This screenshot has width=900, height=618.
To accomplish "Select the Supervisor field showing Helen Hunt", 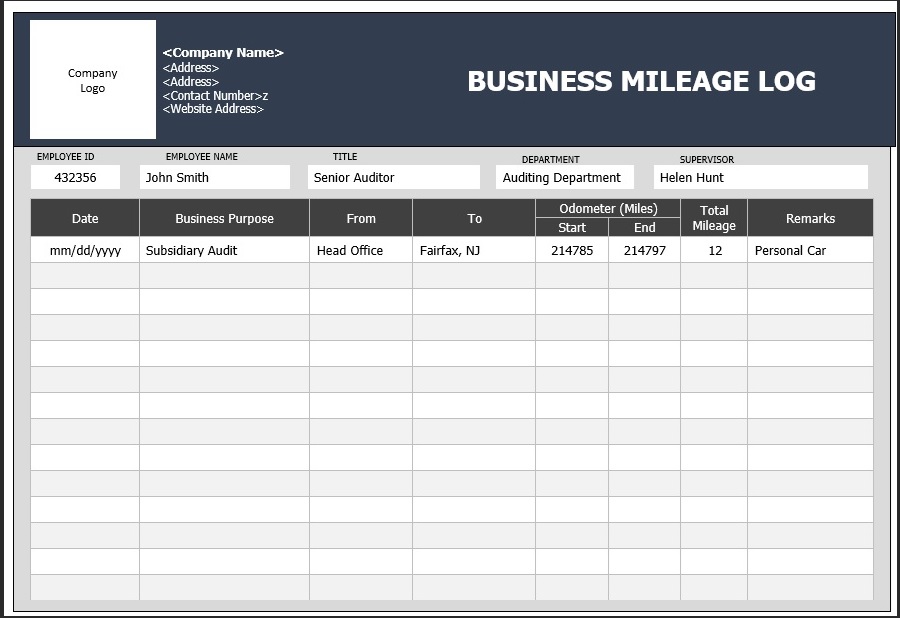I will [x=761, y=177].
